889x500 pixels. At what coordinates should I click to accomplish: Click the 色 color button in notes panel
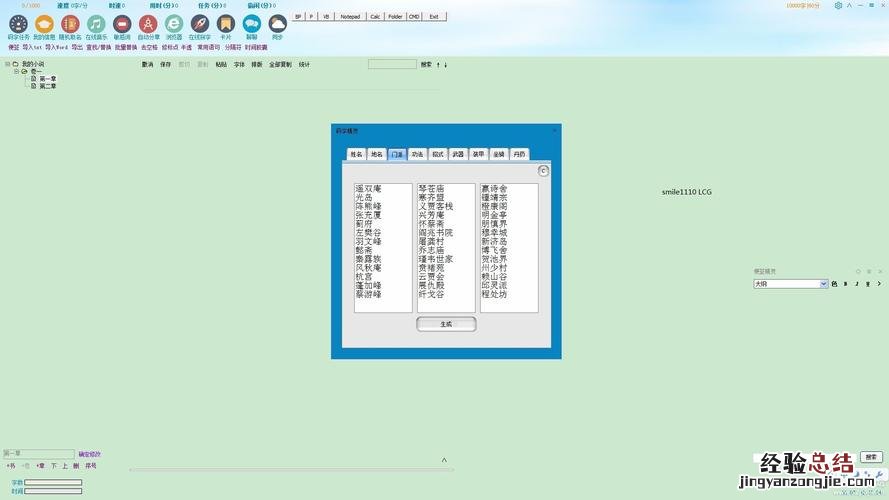pyautogui.click(x=835, y=284)
